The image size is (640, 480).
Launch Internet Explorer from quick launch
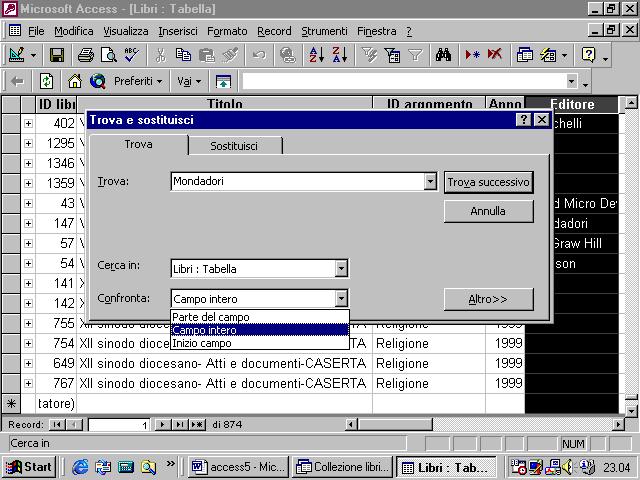tap(80, 467)
